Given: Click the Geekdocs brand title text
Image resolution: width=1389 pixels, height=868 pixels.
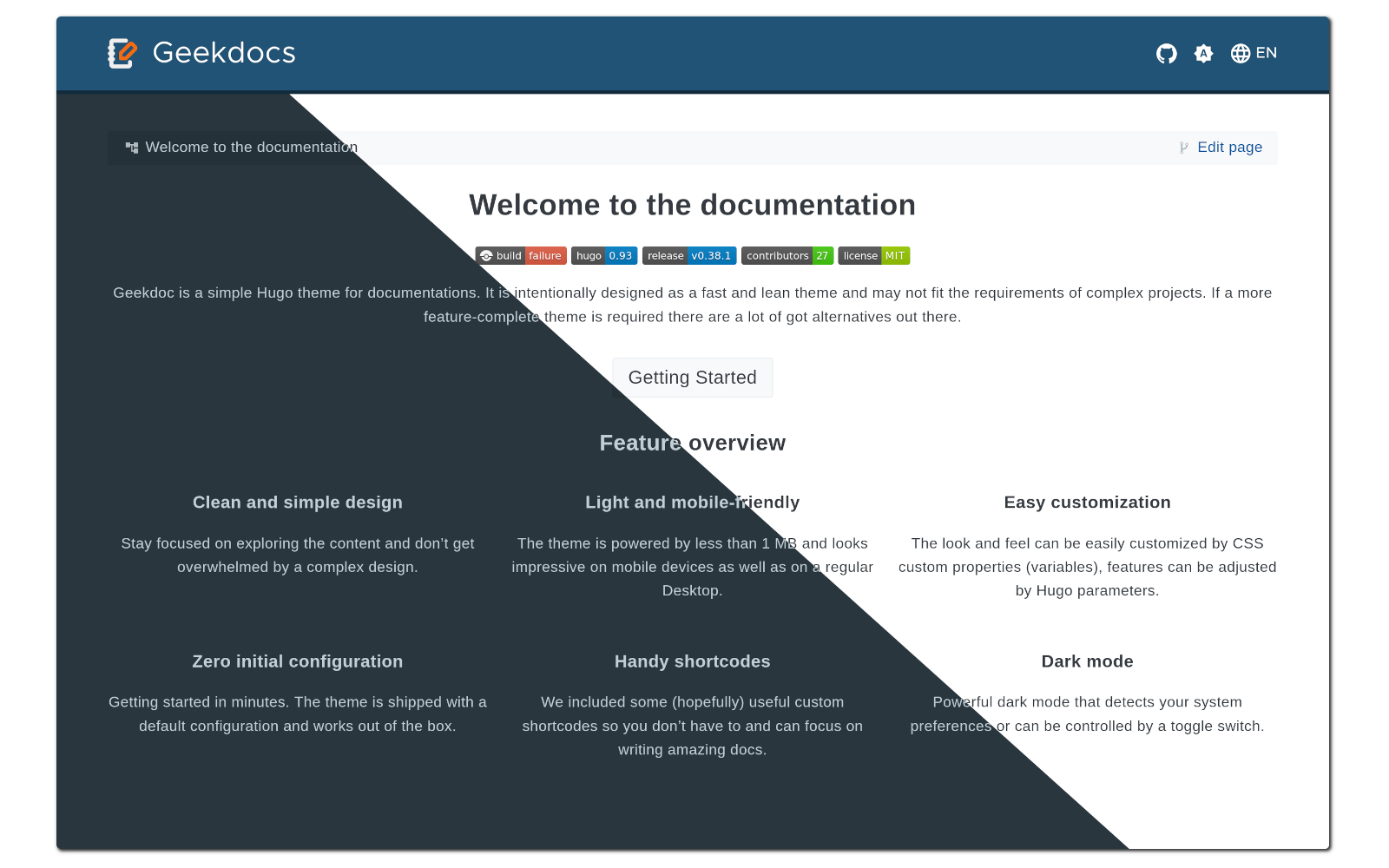Looking at the screenshot, I should click(224, 53).
